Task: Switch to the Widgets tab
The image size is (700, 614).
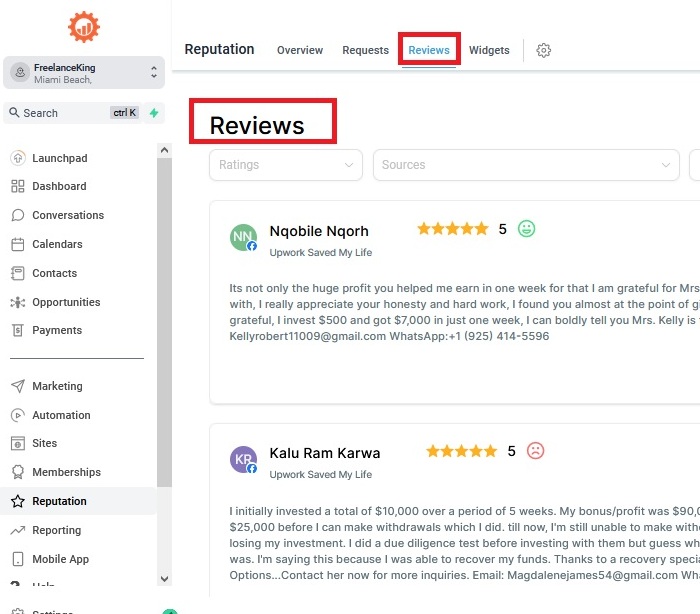Action: [489, 50]
